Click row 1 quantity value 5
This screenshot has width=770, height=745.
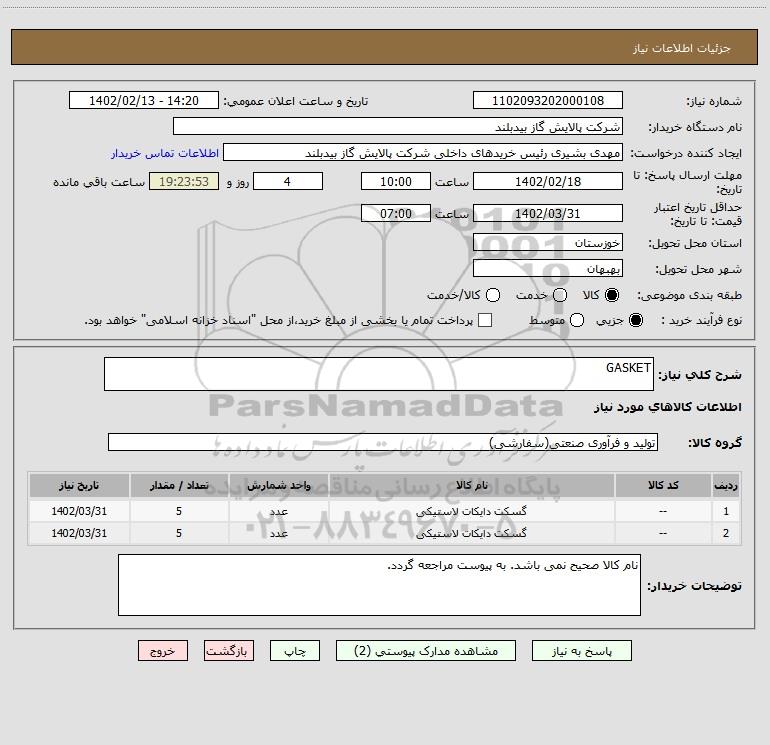179,511
